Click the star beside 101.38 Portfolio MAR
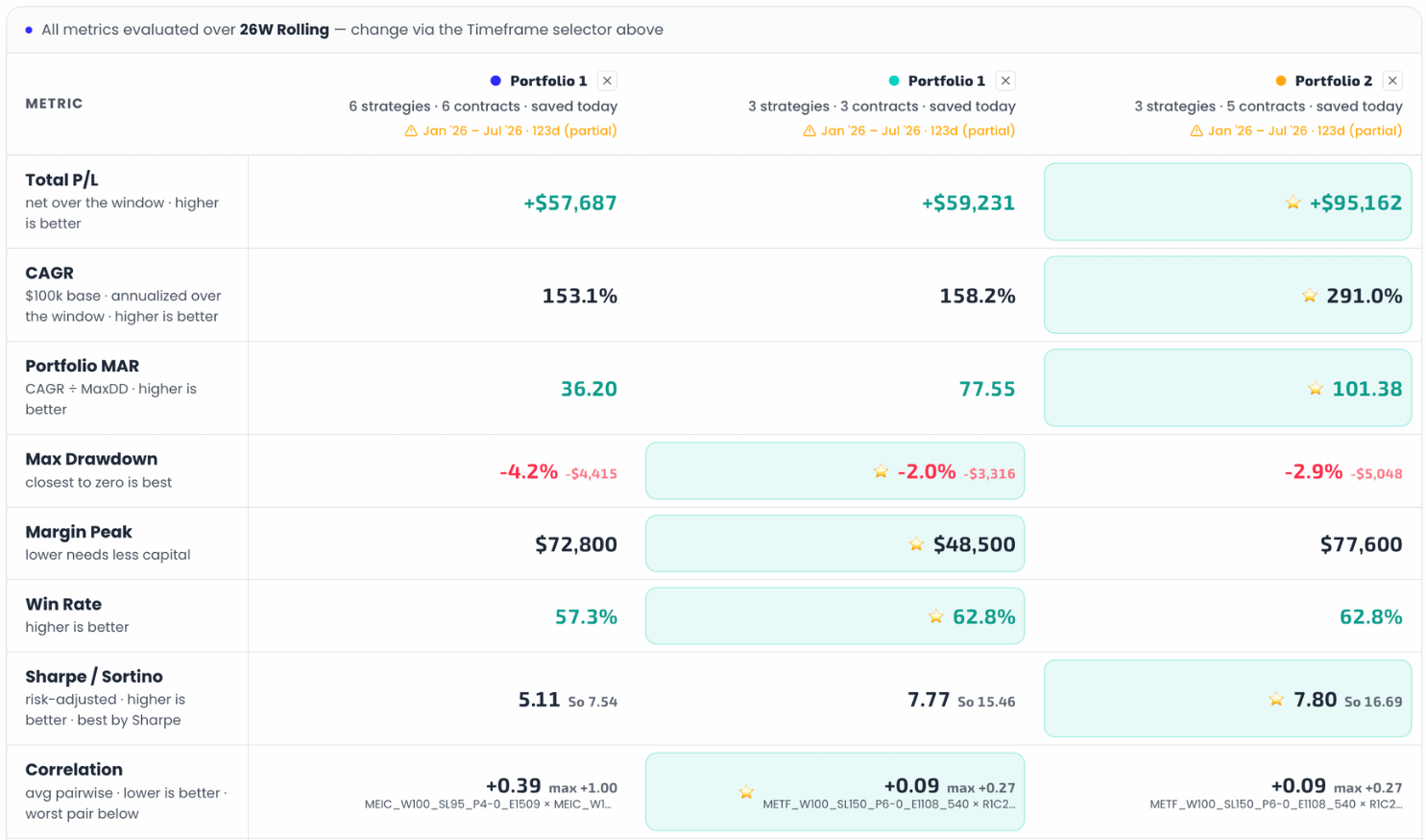The height and width of the screenshot is (840, 1426). point(1316,389)
